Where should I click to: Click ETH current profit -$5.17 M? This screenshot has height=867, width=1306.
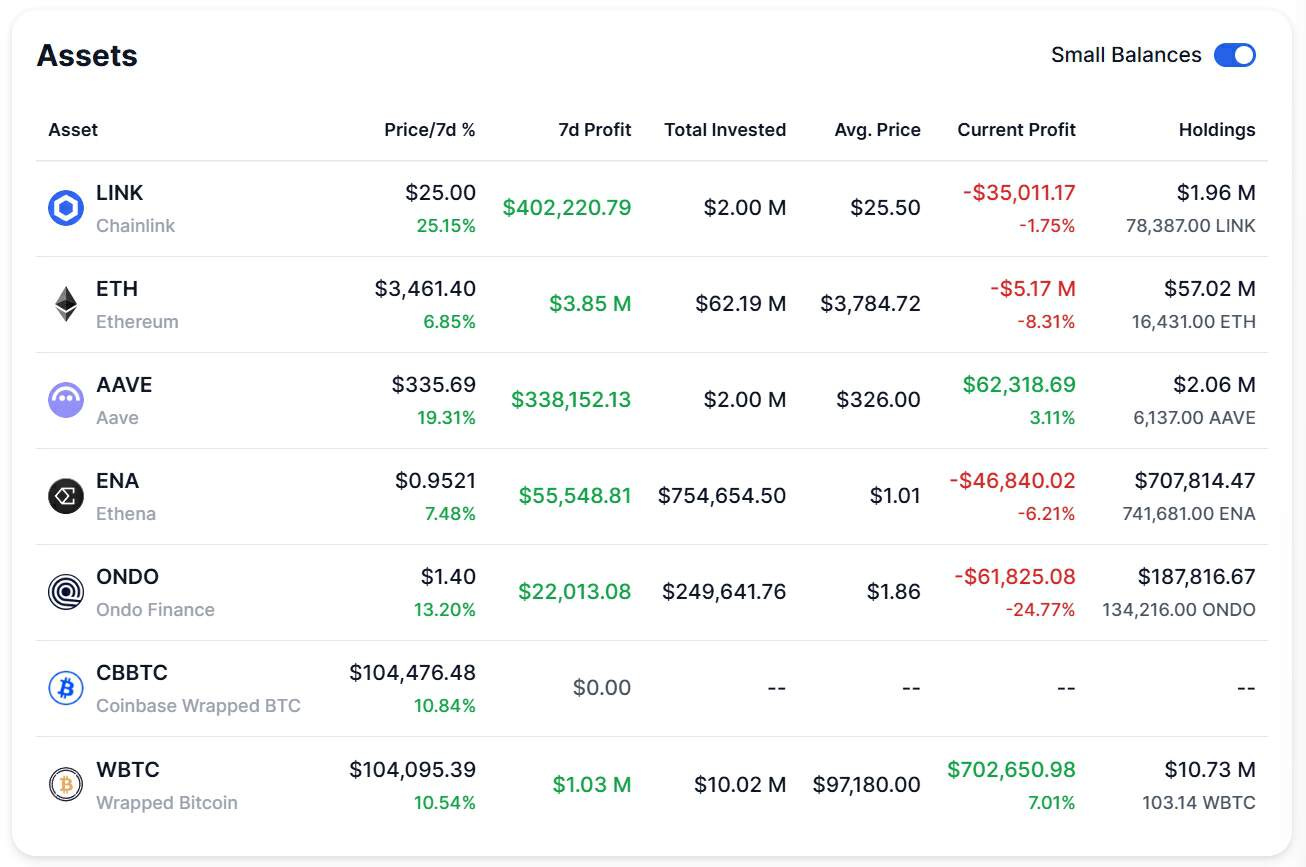coord(1033,289)
